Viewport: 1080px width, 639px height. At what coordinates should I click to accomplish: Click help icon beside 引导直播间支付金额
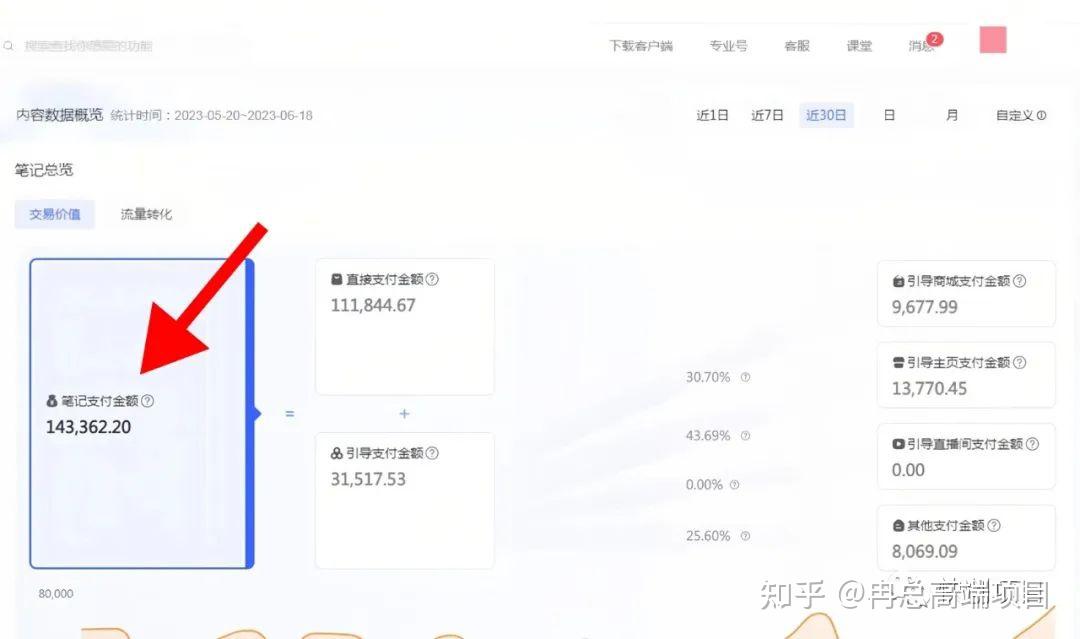(1032, 444)
